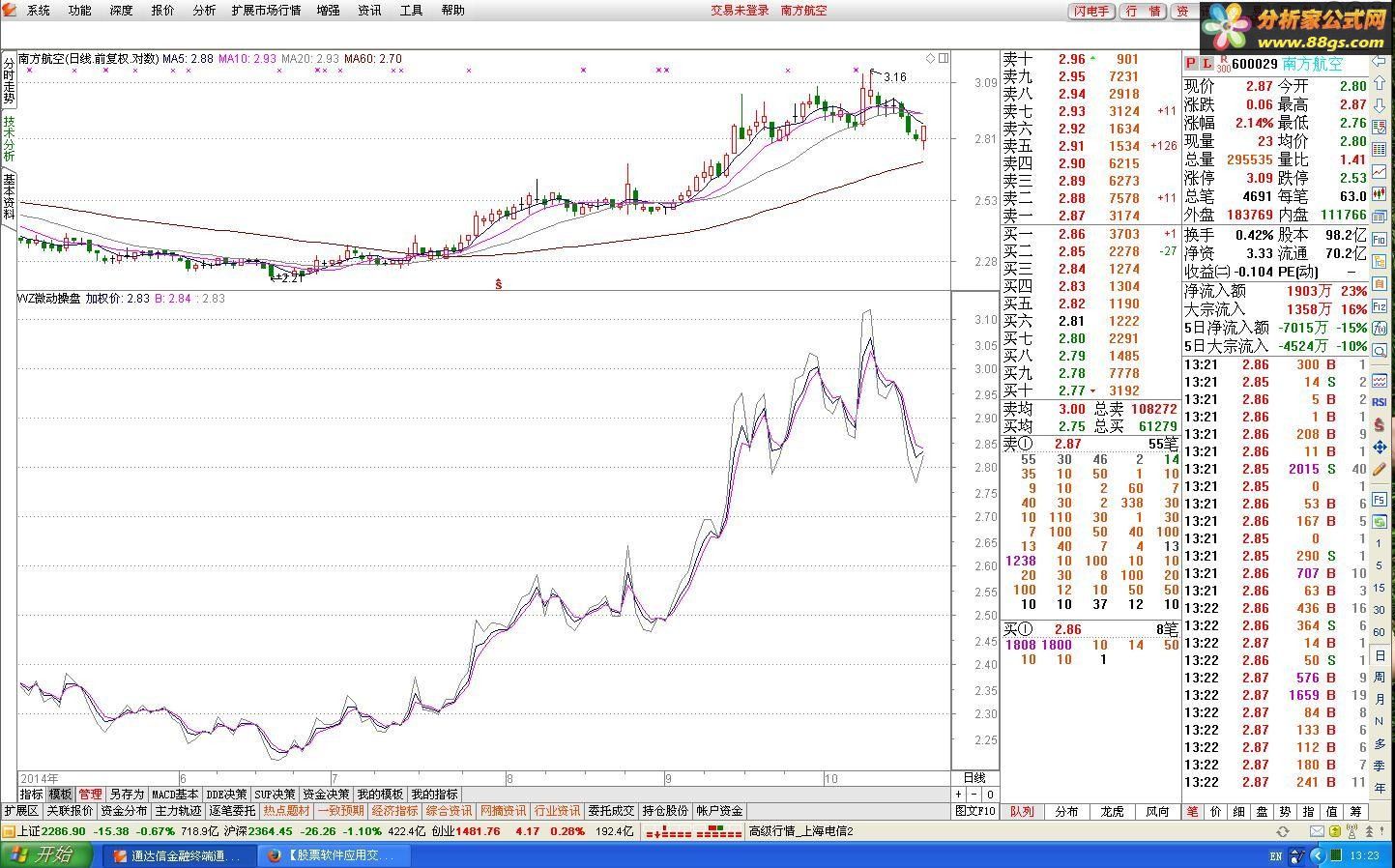This screenshot has width=1395, height=868.
Task: Open the candlestick chart icon
Action: (x=1379, y=193)
